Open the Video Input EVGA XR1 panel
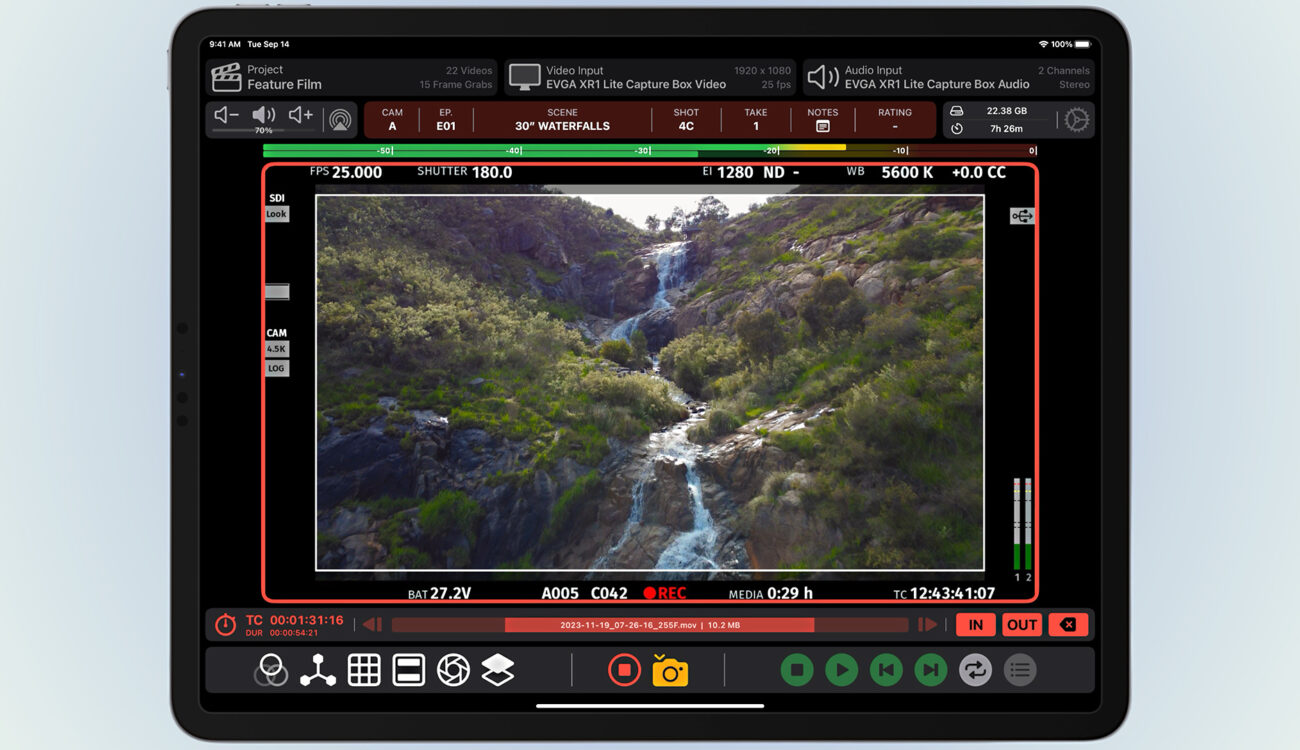Image resolution: width=1300 pixels, height=750 pixels. point(648,76)
